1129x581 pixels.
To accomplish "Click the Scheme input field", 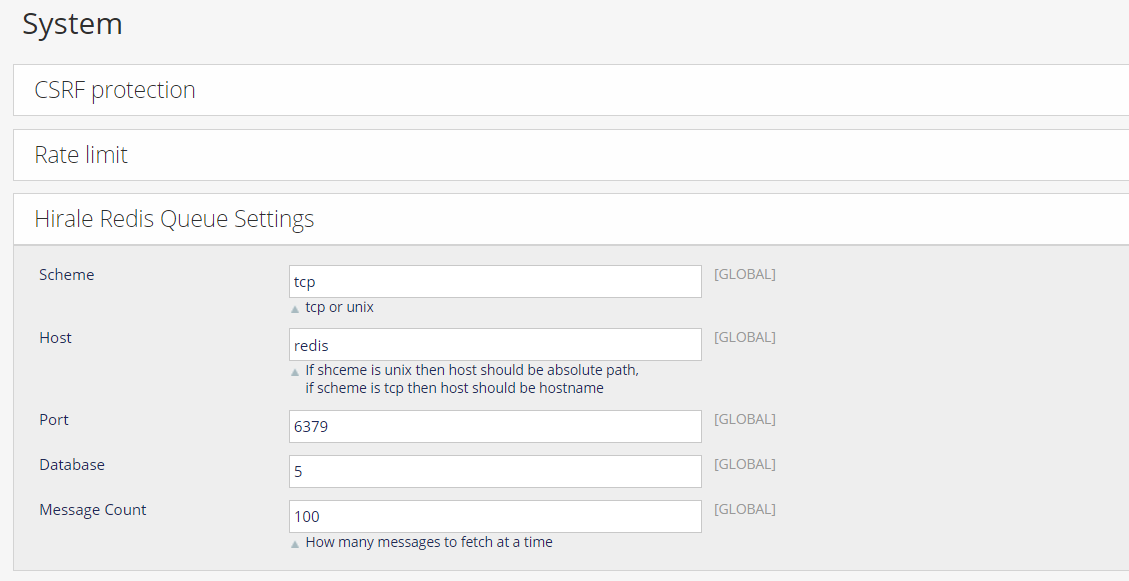I will [495, 282].
